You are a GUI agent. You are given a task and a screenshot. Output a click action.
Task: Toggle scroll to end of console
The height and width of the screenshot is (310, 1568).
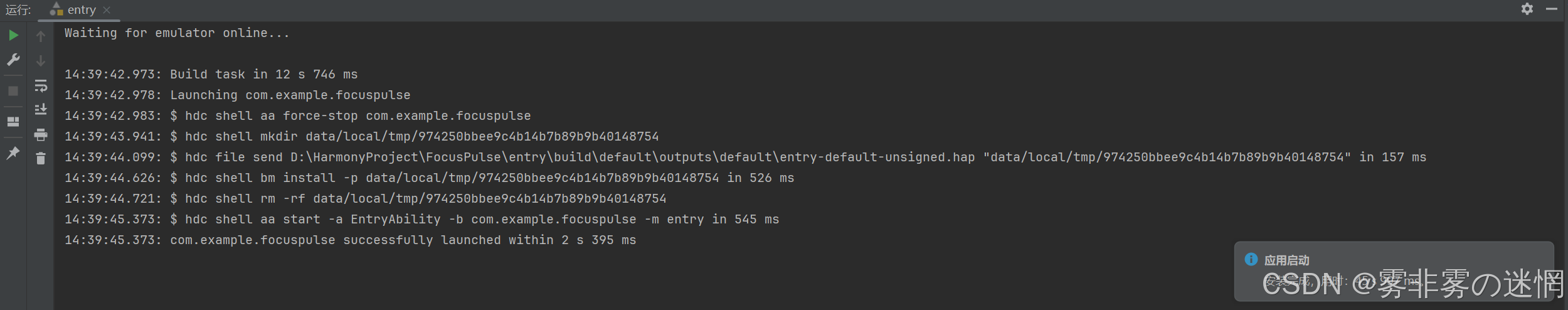click(41, 109)
